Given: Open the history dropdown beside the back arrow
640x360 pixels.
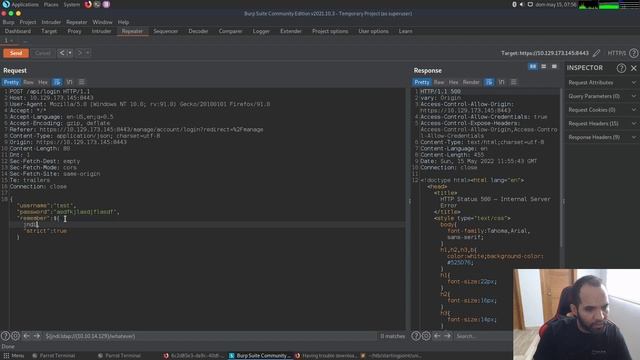Looking at the screenshot, I should click(x=70, y=53).
